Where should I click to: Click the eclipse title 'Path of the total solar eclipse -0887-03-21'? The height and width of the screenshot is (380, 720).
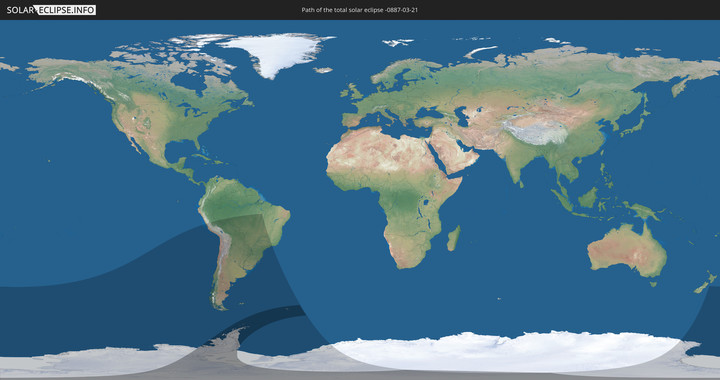click(360, 10)
